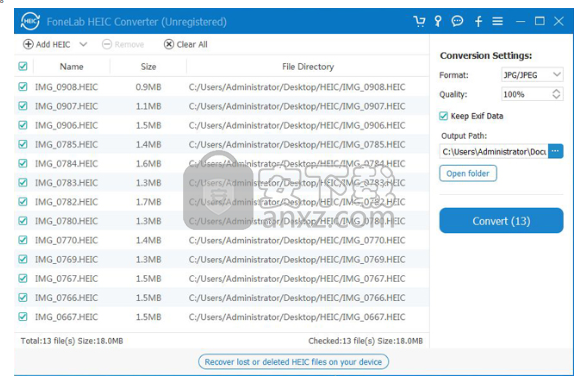Click the 1.1MB size cell
Image resolution: width=582 pixels, height=384 pixels.
pos(148,106)
